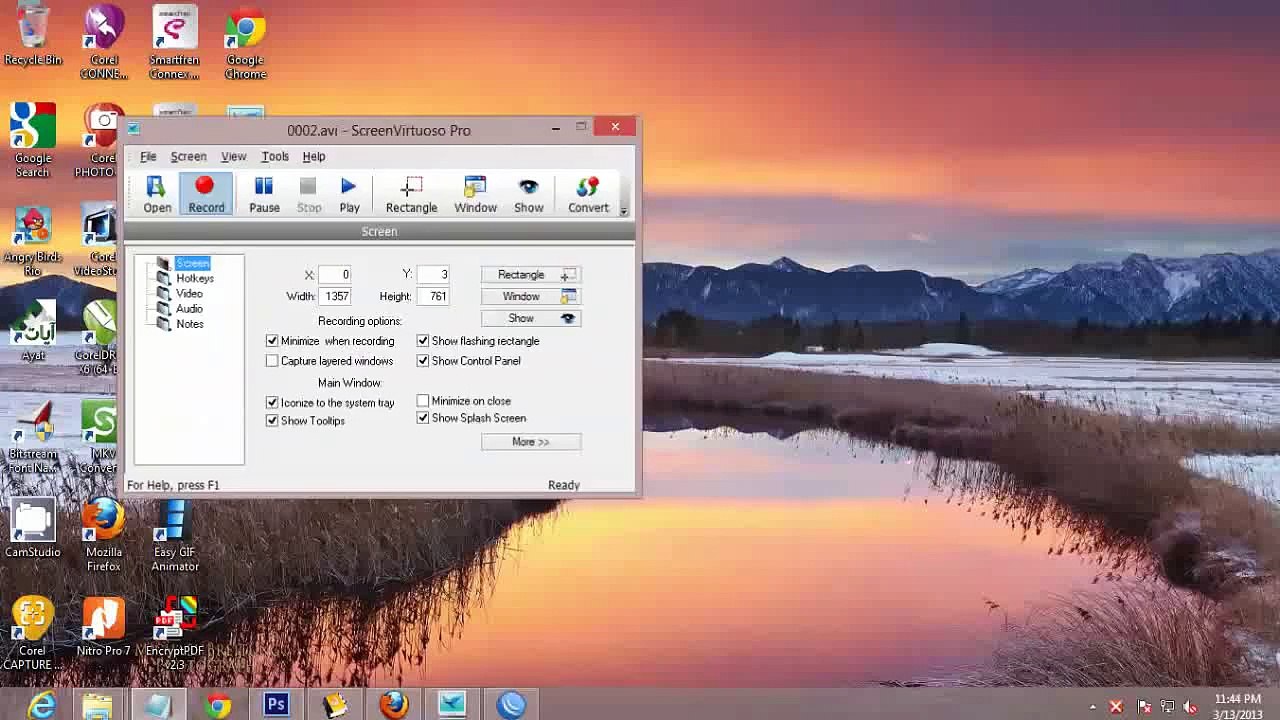Image resolution: width=1280 pixels, height=720 pixels.
Task: Click the Play toolbar icon
Action: [x=349, y=194]
